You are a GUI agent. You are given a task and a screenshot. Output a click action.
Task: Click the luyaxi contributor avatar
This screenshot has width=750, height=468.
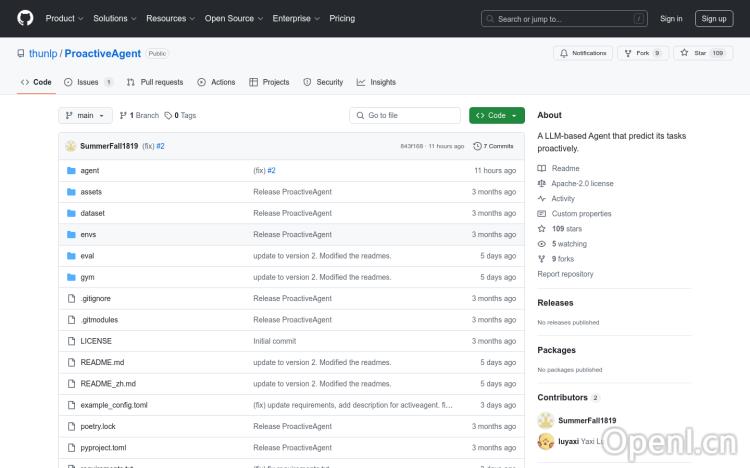click(x=546, y=441)
